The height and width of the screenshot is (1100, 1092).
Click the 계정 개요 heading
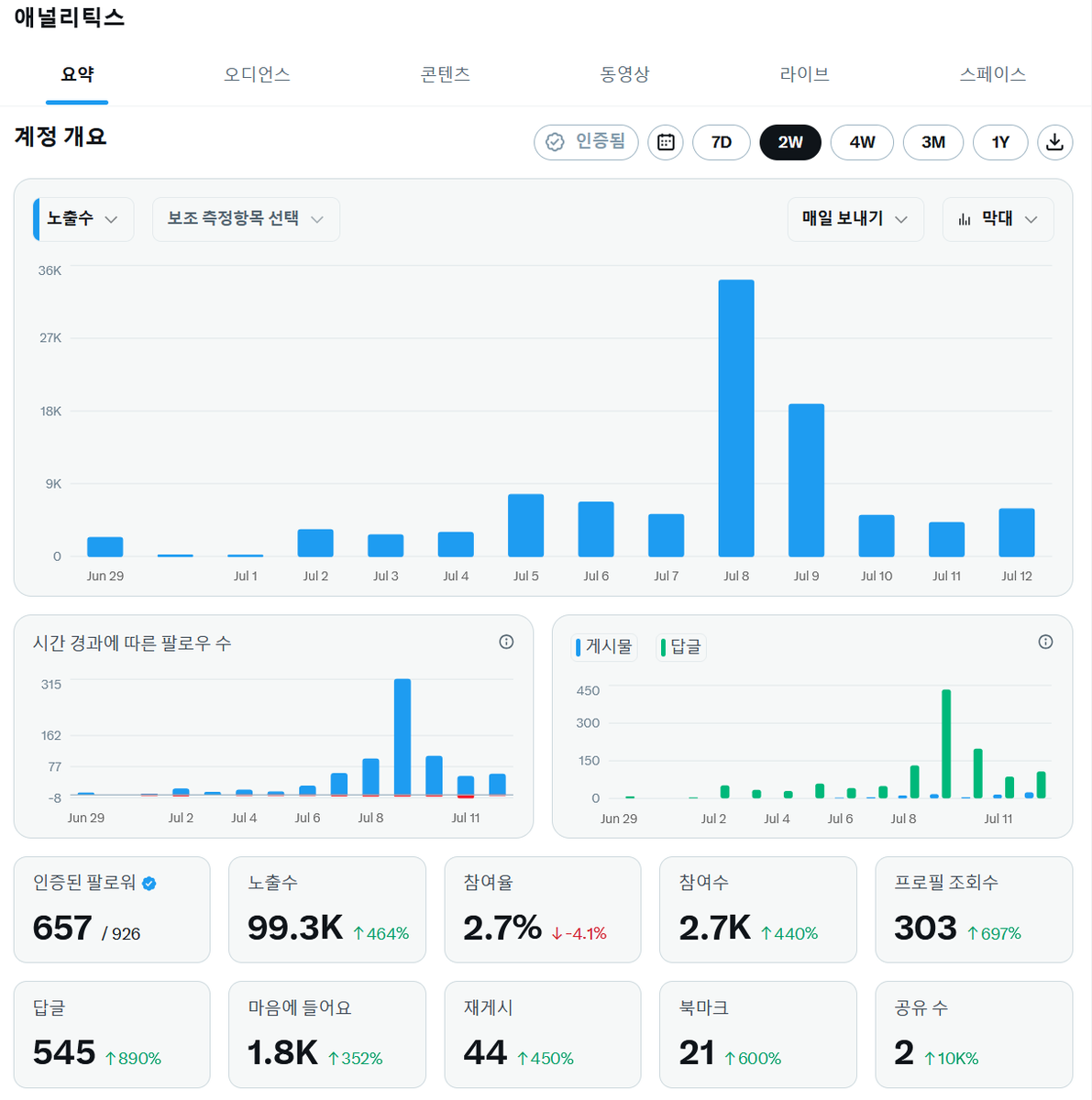pos(61,137)
